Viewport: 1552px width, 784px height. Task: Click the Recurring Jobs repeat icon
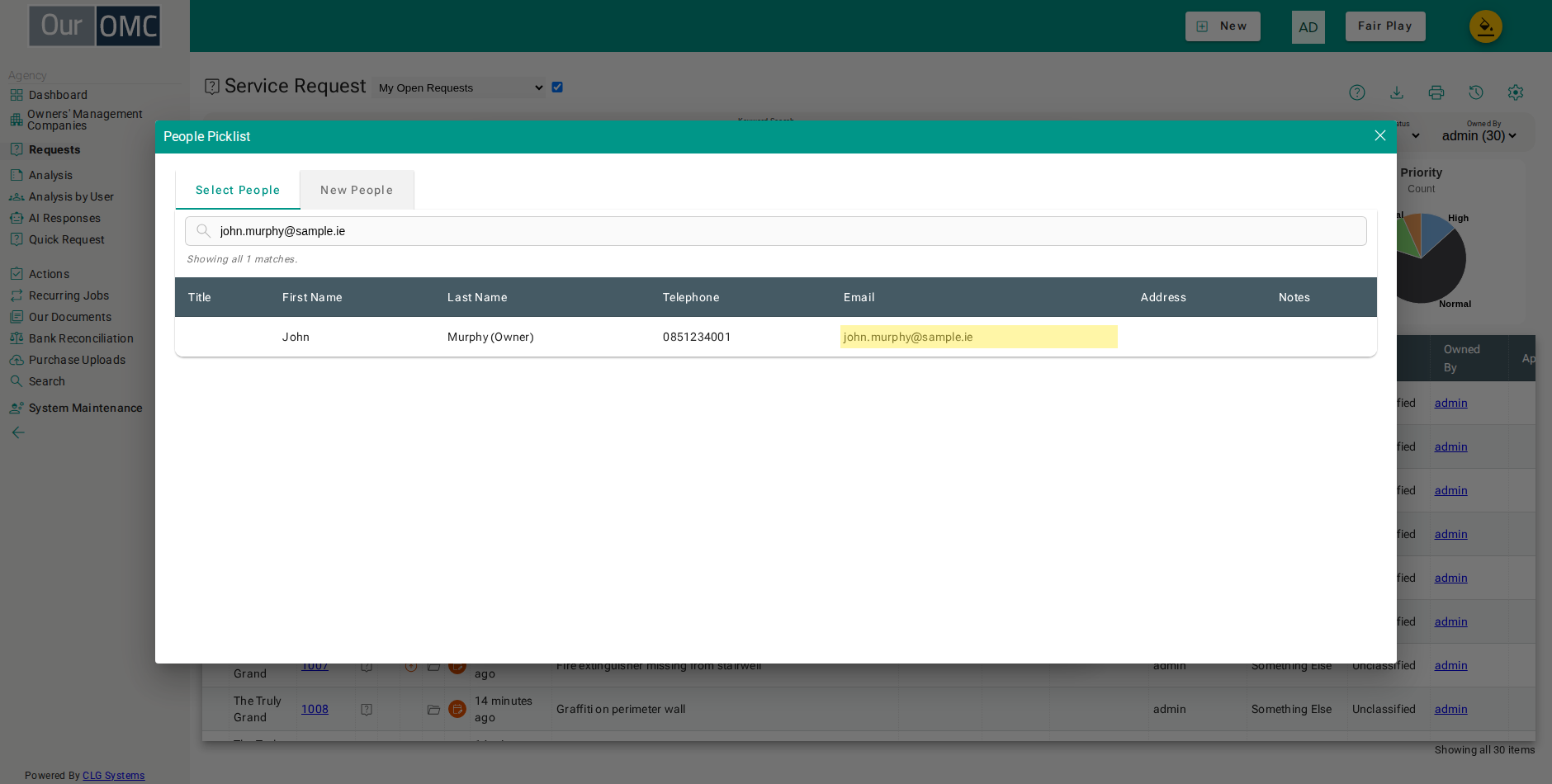point(17,295)
